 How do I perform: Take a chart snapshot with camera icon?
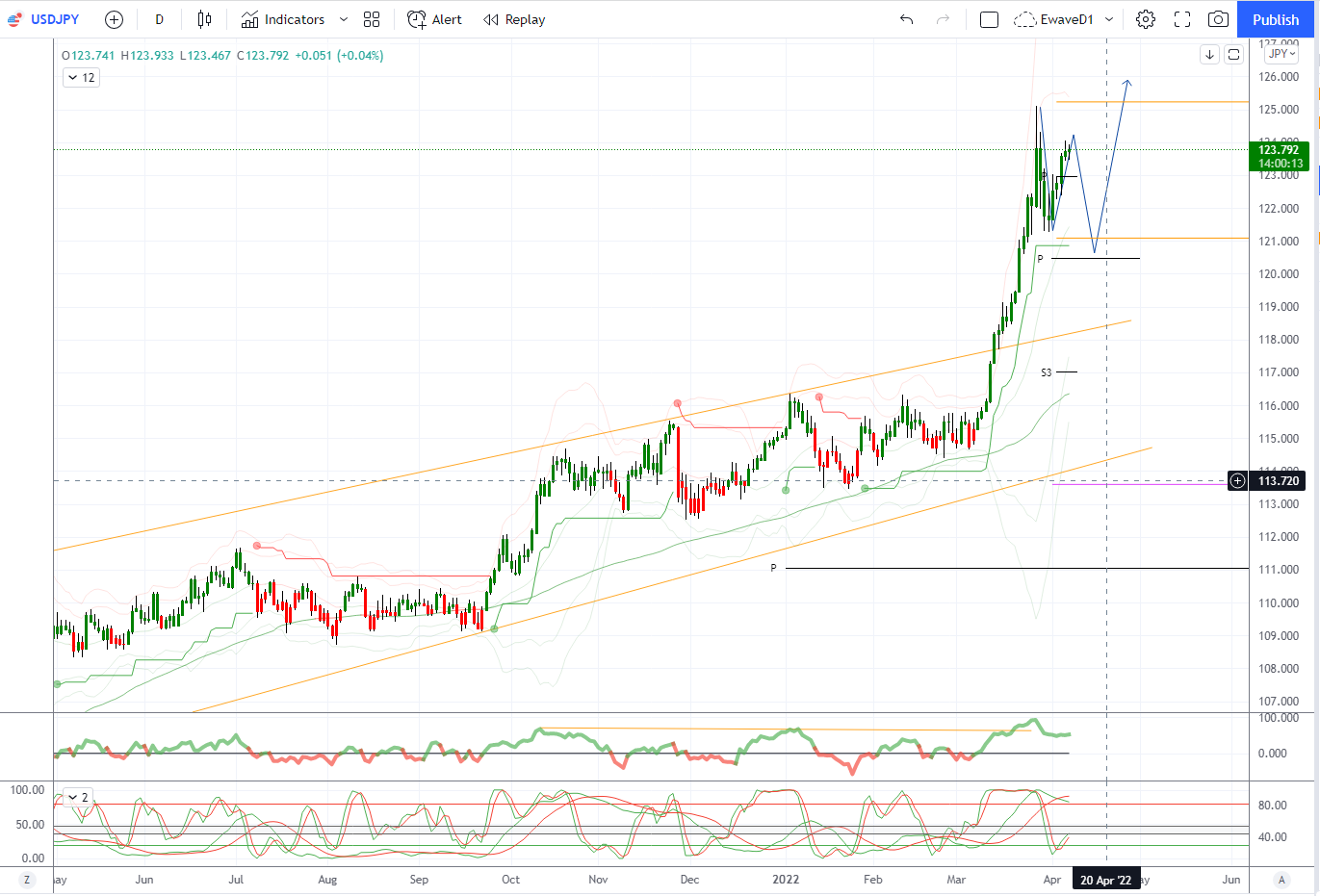[x=1218, y=19]
